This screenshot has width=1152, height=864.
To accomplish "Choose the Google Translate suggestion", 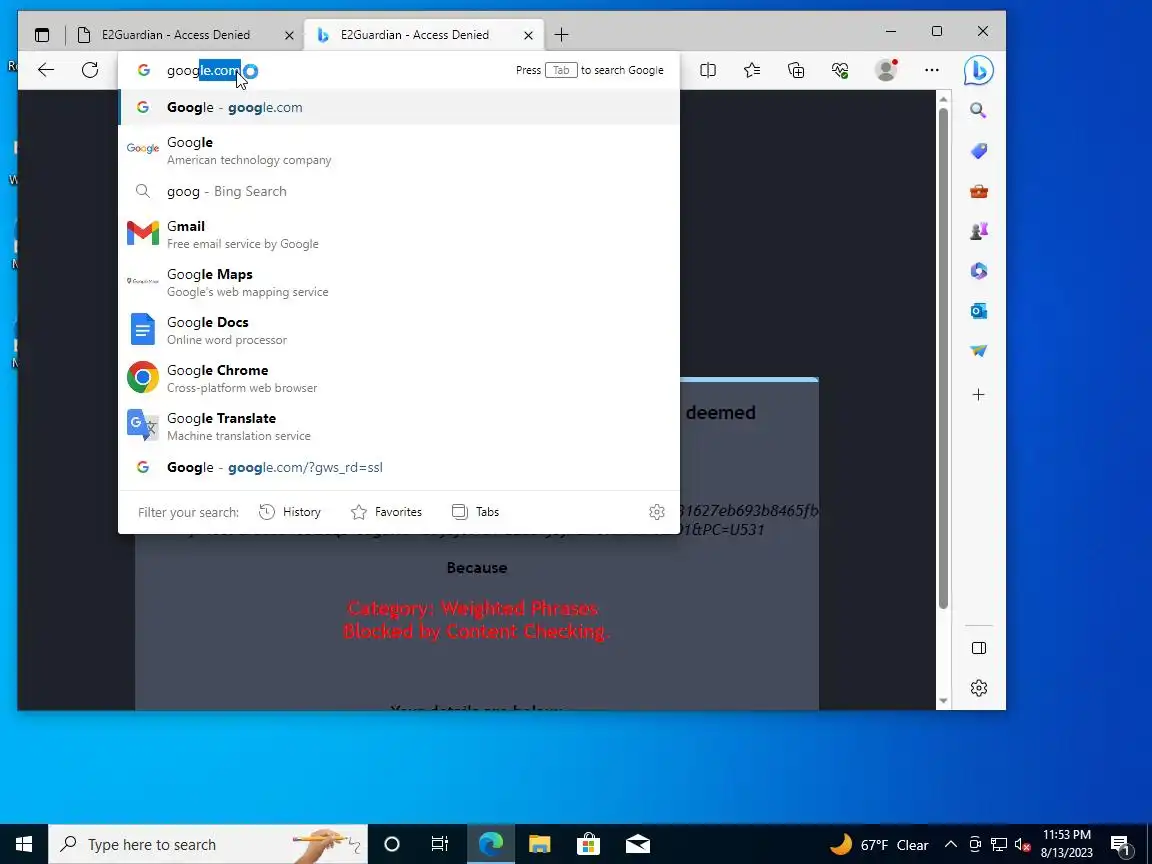I will coord(399,426).
